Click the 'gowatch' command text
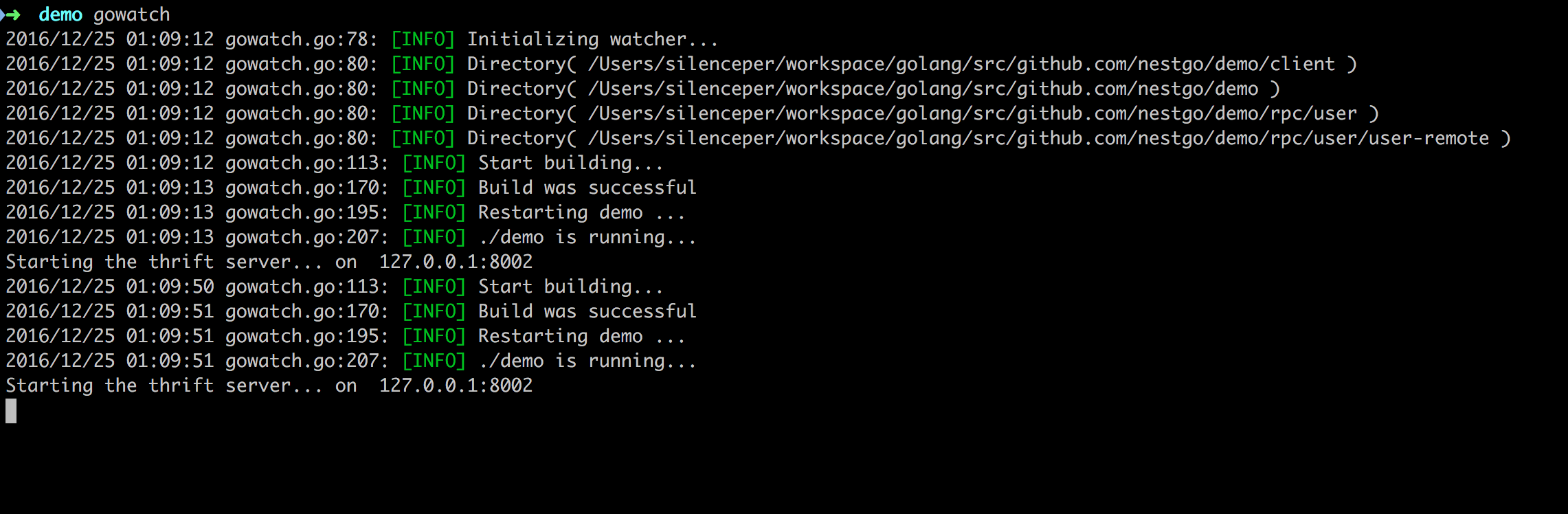Image resolution: width=1568 pixels, height=514 pixels. 131,14
